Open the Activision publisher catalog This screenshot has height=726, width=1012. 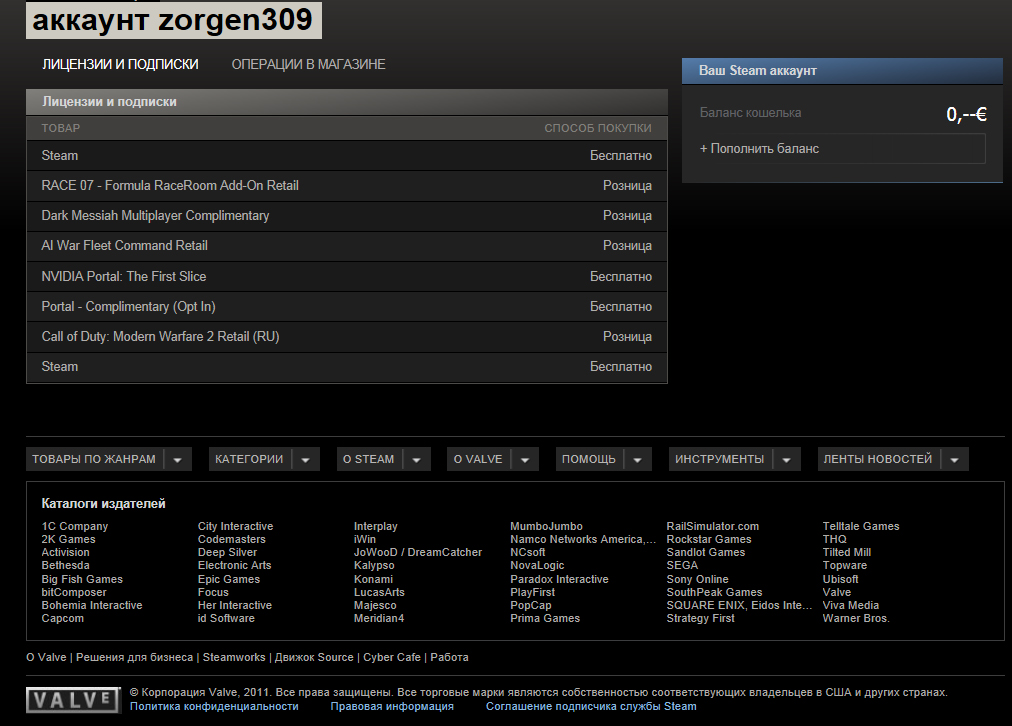tap(66, 552)
